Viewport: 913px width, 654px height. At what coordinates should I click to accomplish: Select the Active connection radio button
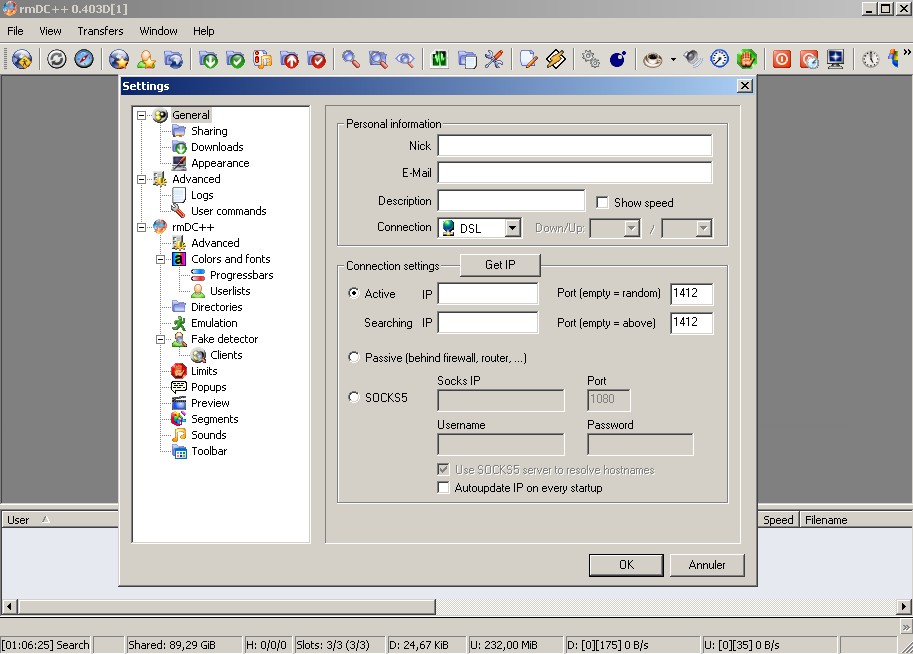[353, 293]
